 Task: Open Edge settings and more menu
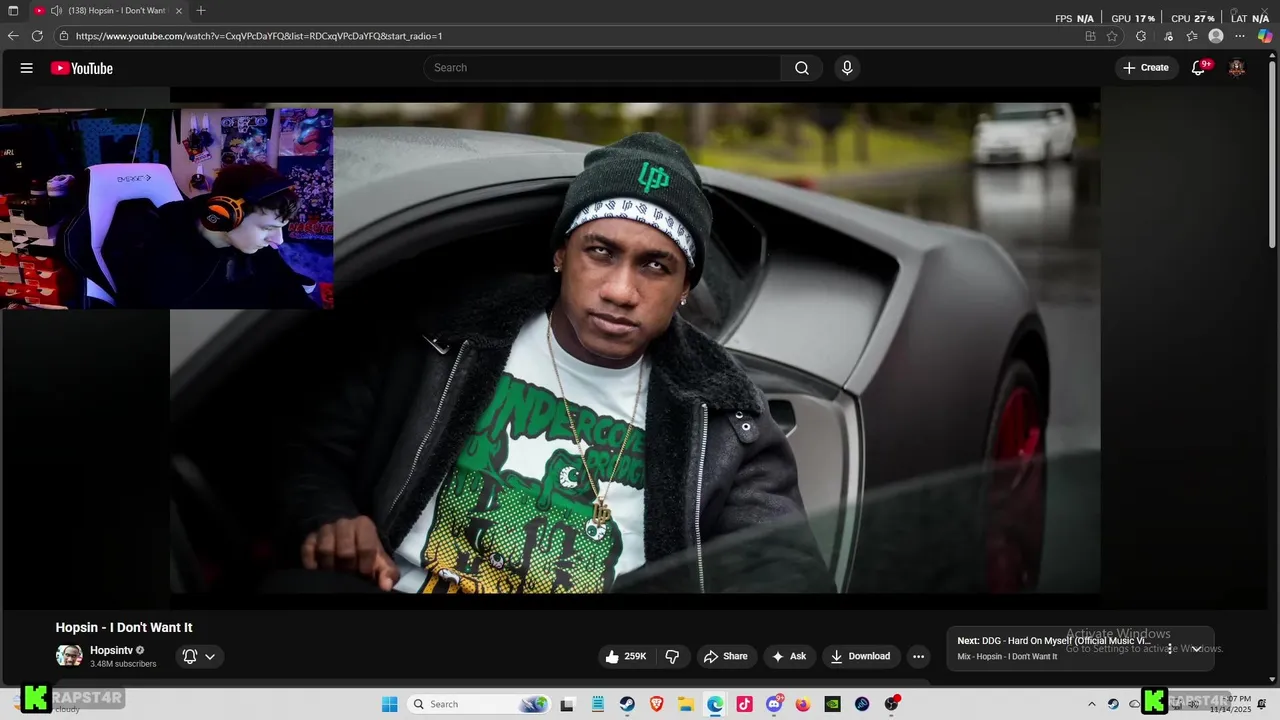(x=1241, y=36)
